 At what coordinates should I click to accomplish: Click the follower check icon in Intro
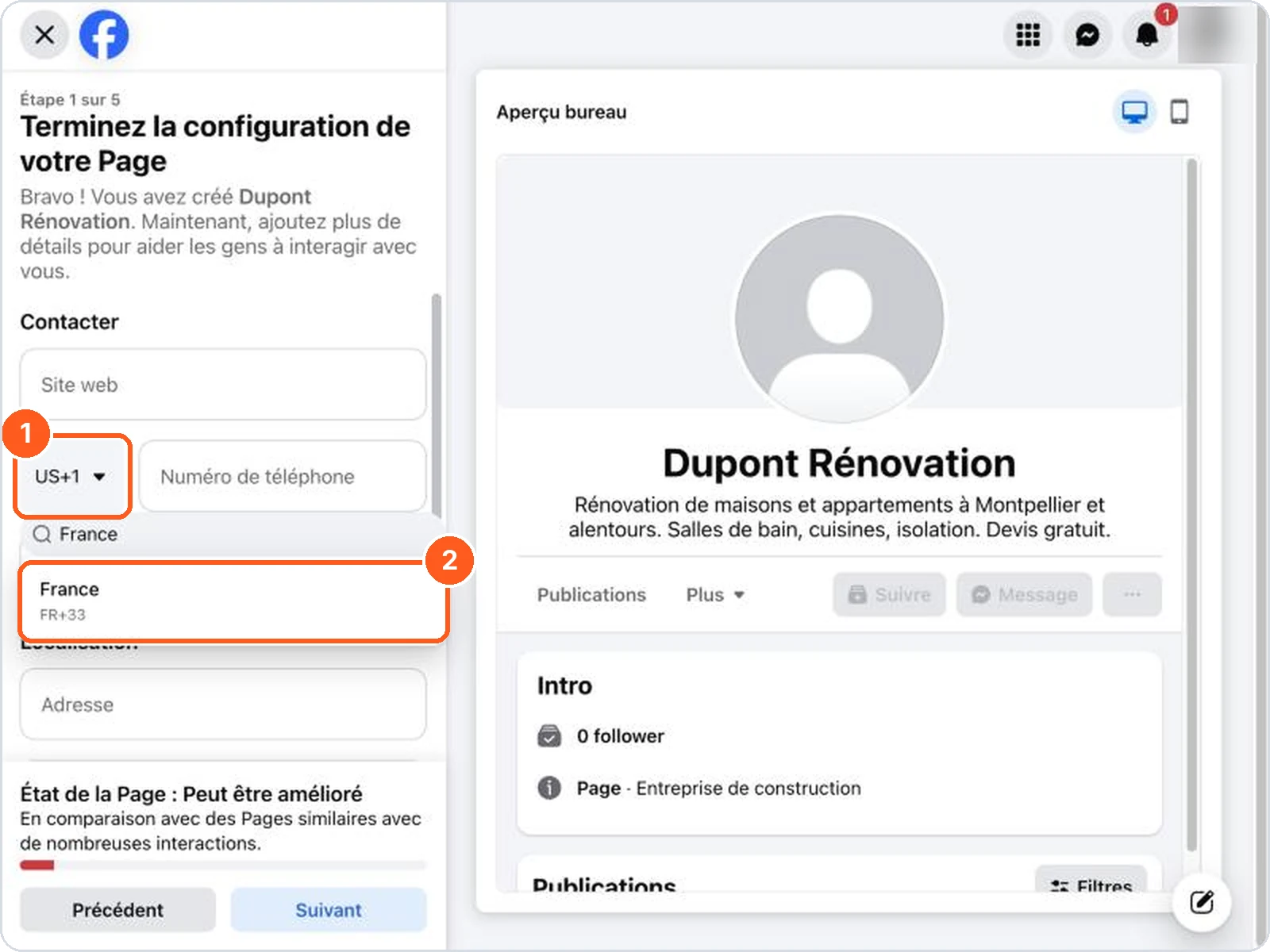click(549, 736)
